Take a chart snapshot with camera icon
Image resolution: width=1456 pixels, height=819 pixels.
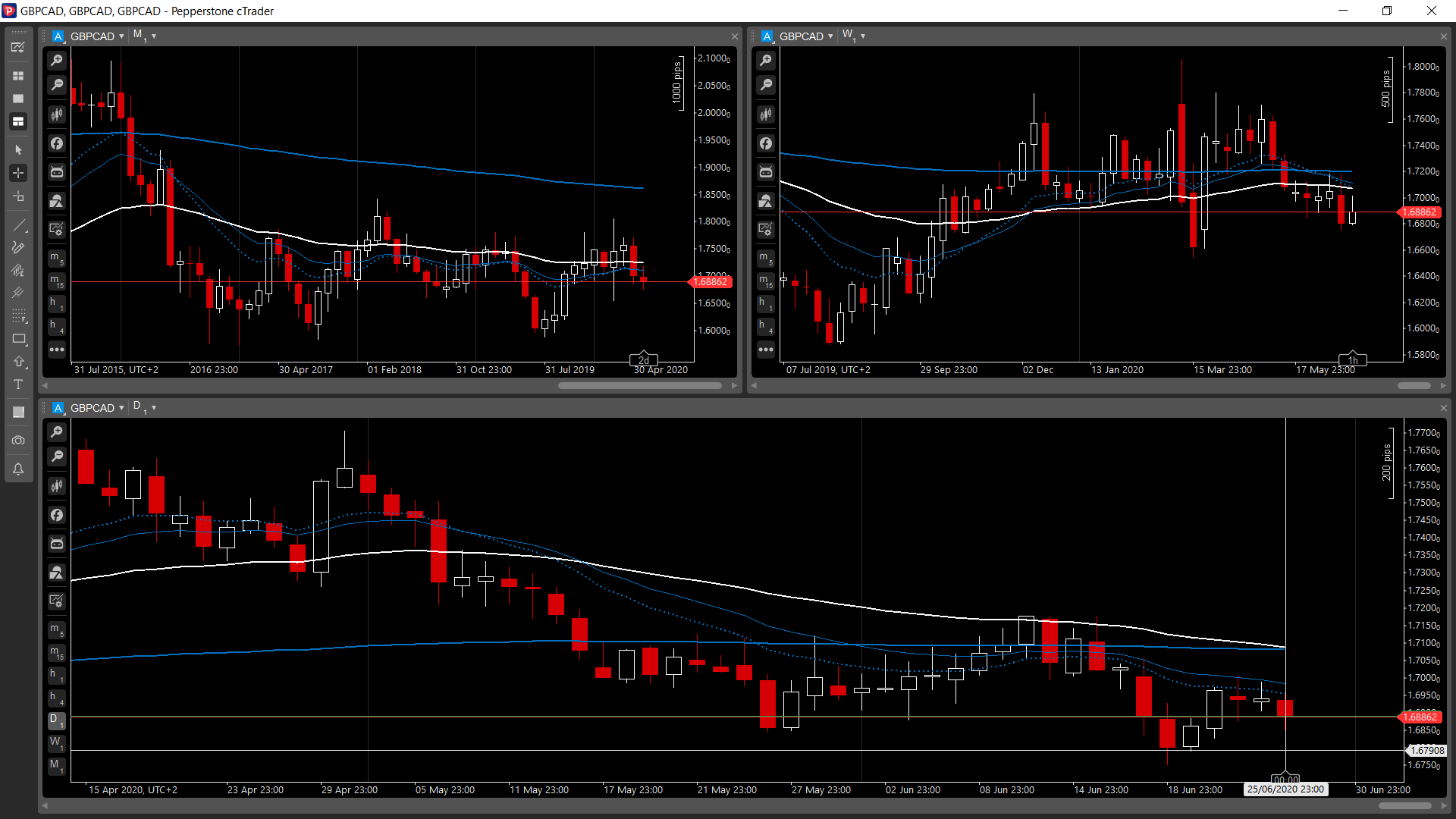[x=18, y=441]
